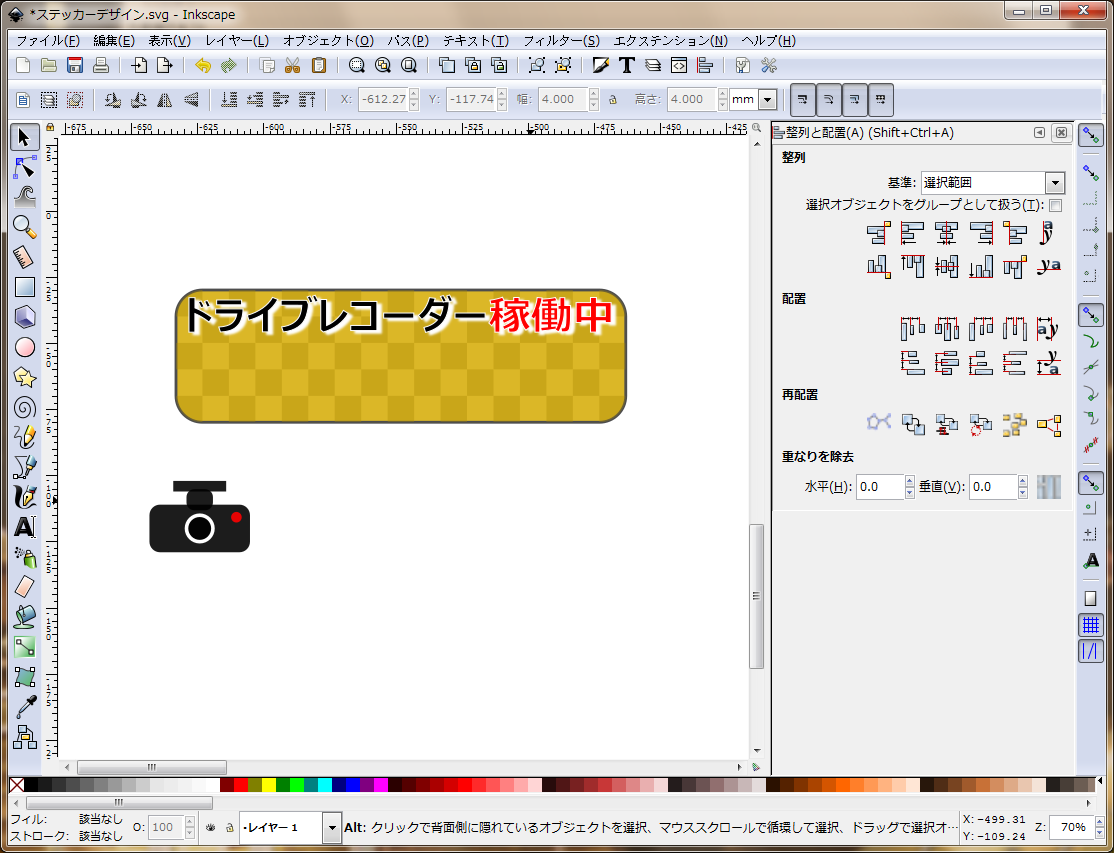Click the horizontal overlap value field
The width and height of the screenshot is (1114, 853).
coord(879,487)
